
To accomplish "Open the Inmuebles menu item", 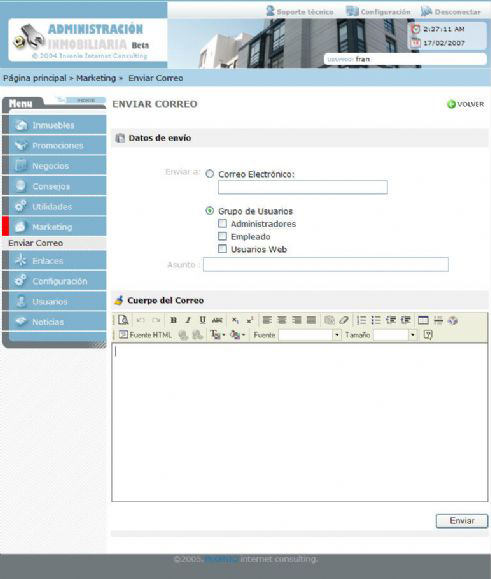I will click(x=54, y=125).
